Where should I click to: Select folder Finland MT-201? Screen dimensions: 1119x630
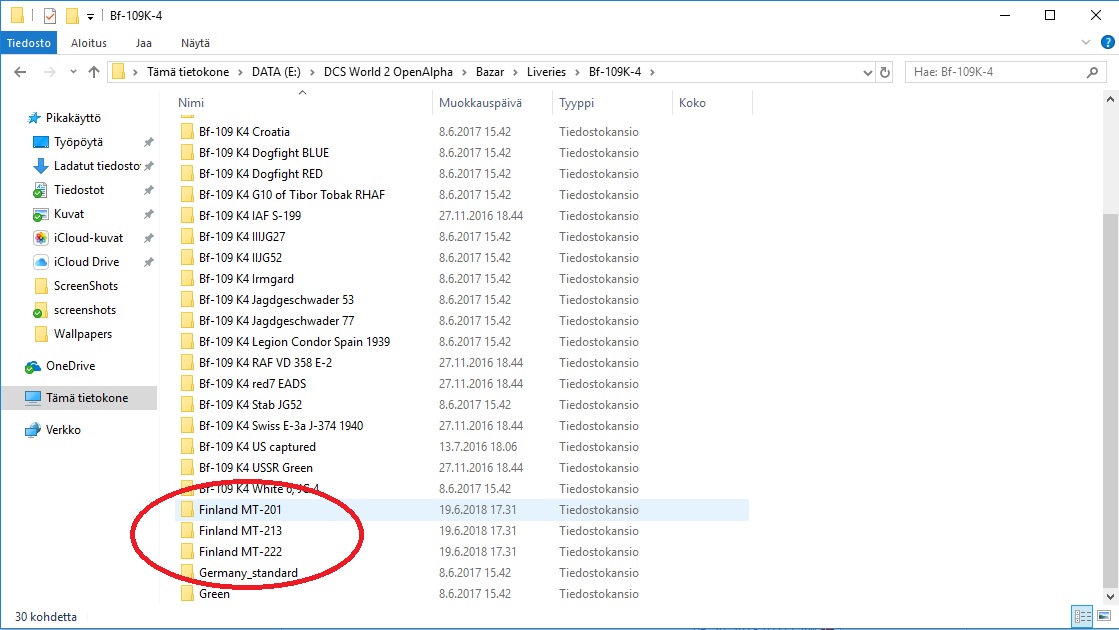click(x=240, y=510)
